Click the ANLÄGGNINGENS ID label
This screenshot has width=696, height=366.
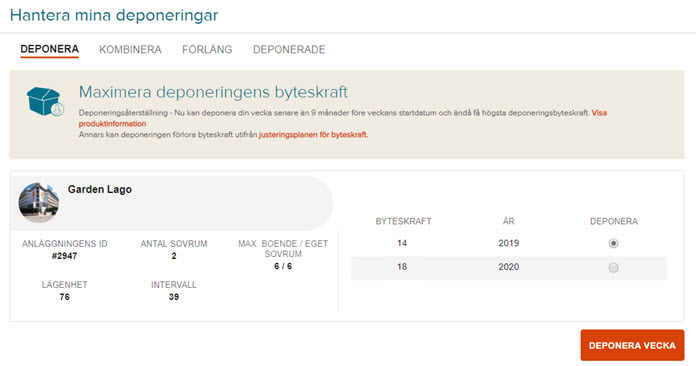[65, 244]
